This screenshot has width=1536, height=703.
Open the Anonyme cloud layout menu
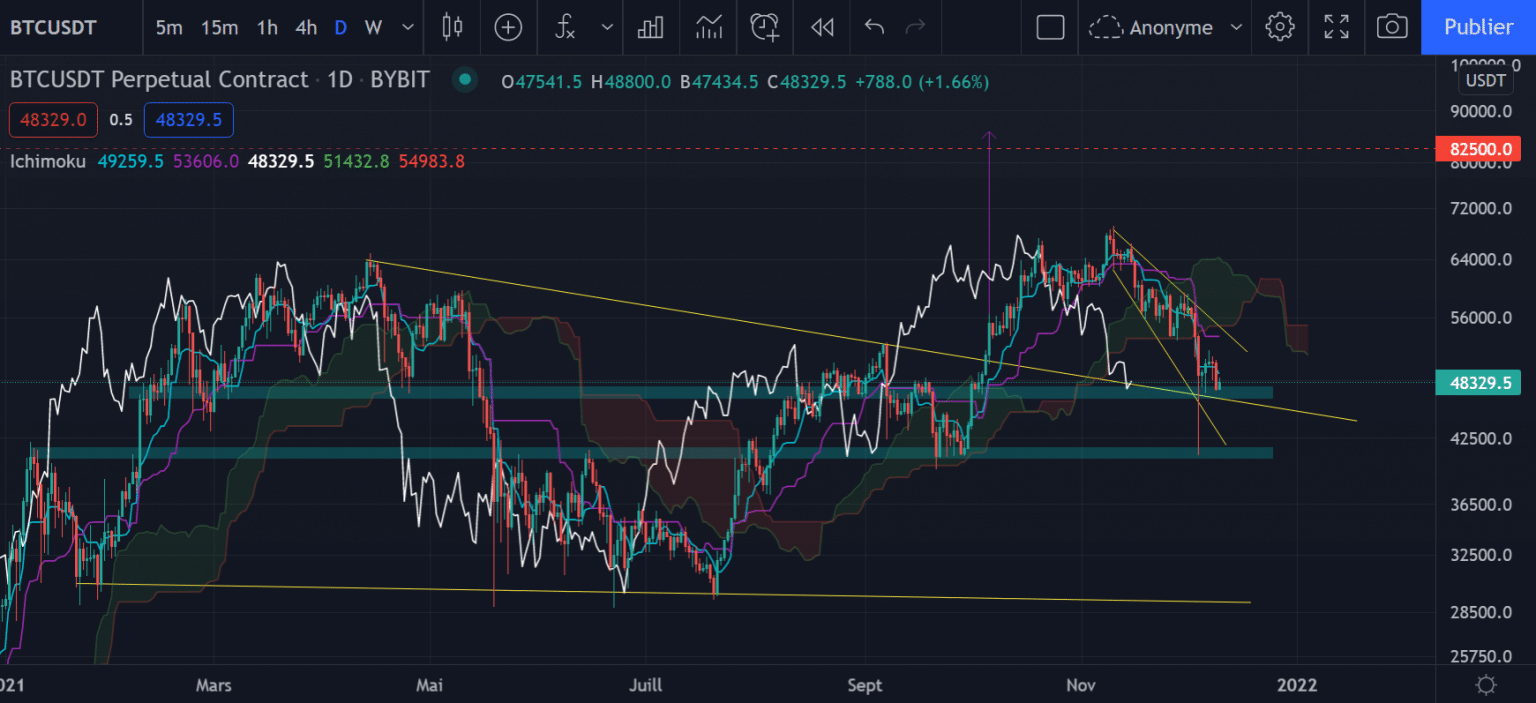click(x=1150, y=27)
